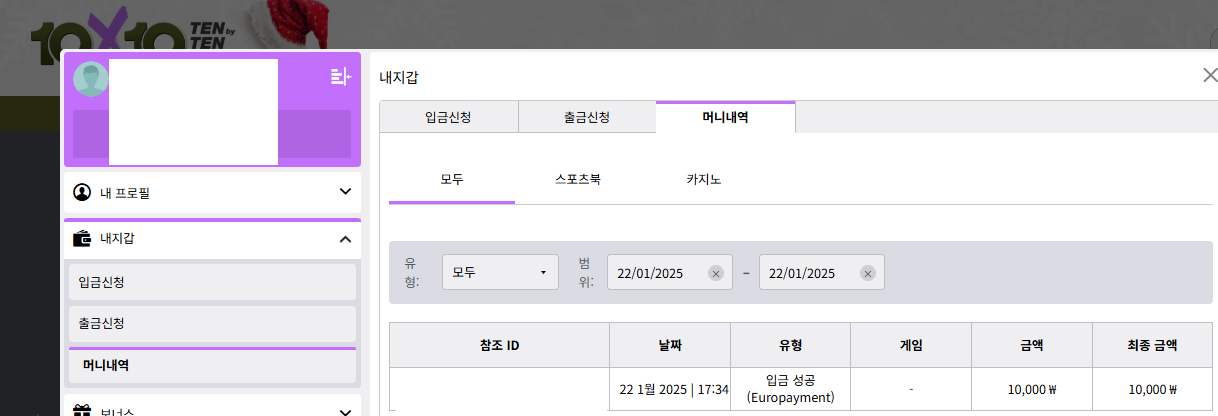Viewport: 1218px width, 416px height.
Task: Open 입금신청 in the sidebar
Action: coord(212,283)
